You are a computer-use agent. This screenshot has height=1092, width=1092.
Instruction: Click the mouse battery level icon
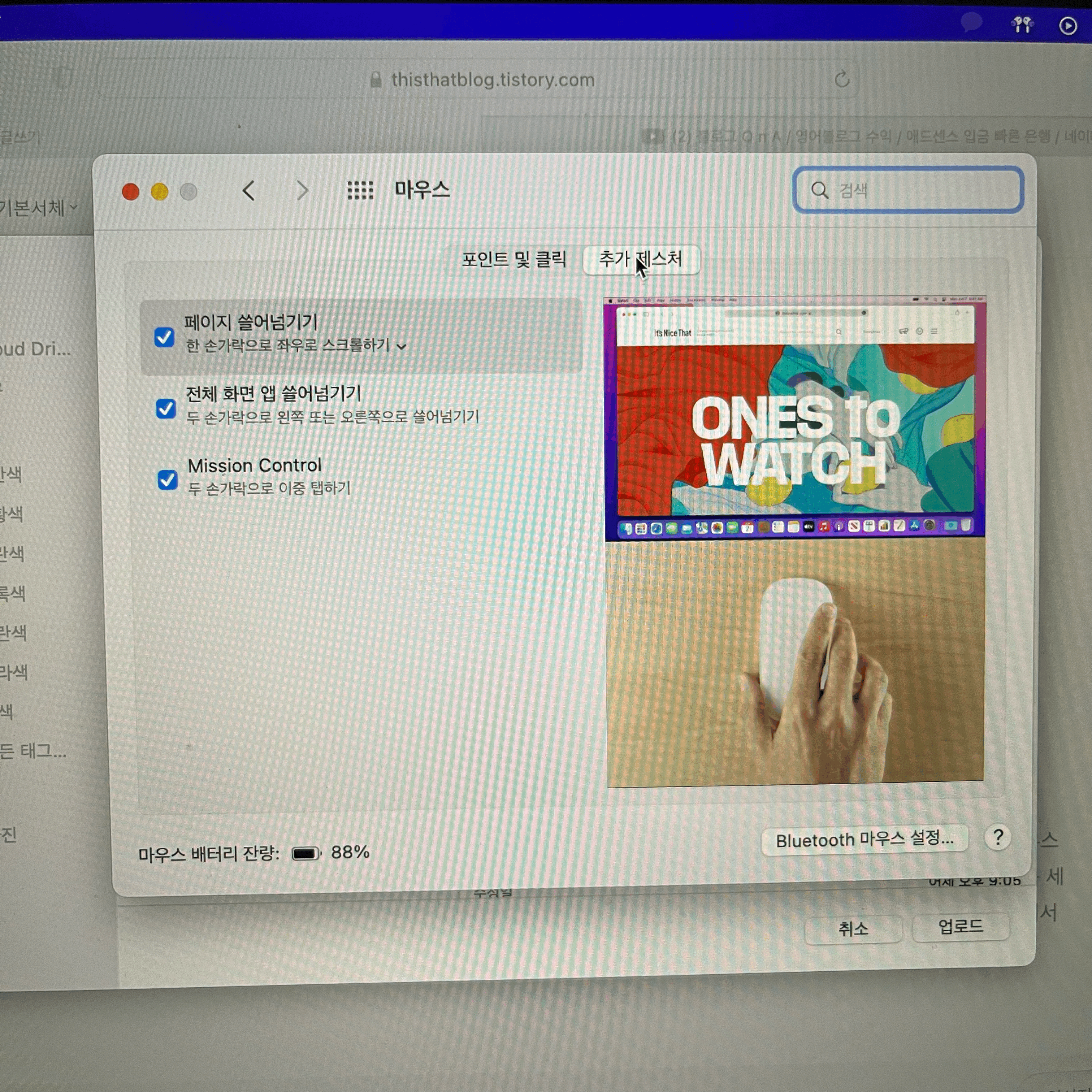coord(306,853)
